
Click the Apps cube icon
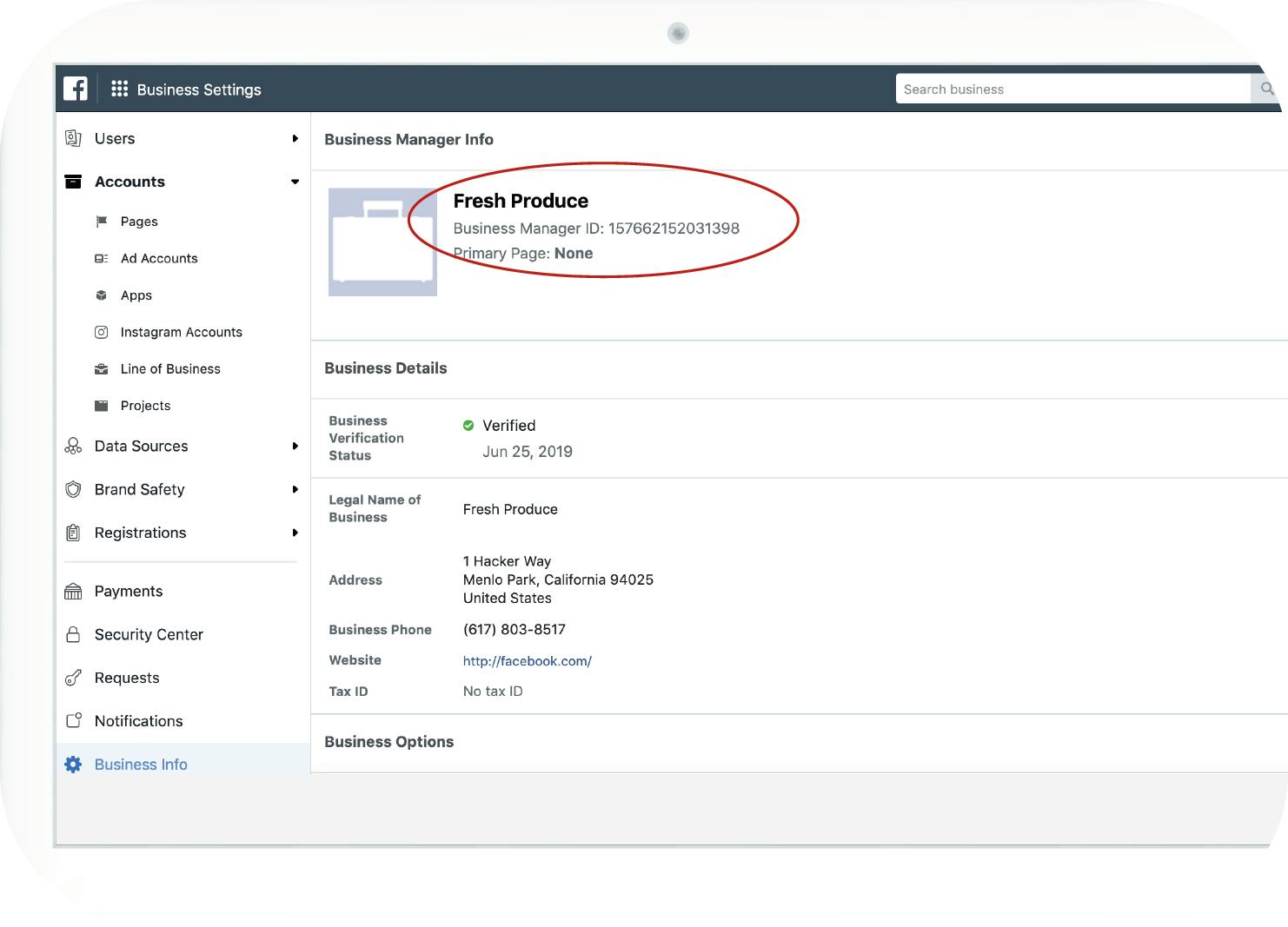coord(102,295)
